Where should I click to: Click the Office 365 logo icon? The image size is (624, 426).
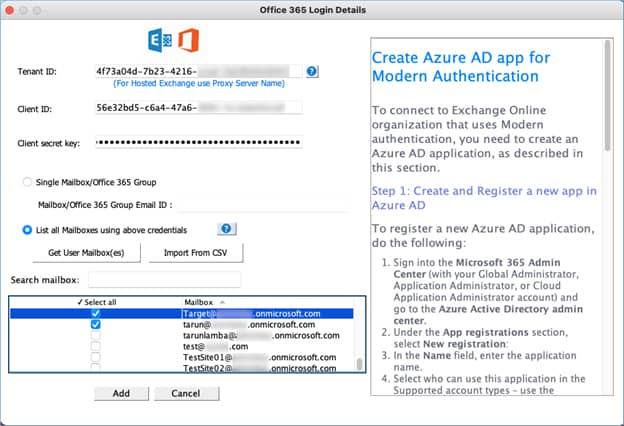[189, 40]
